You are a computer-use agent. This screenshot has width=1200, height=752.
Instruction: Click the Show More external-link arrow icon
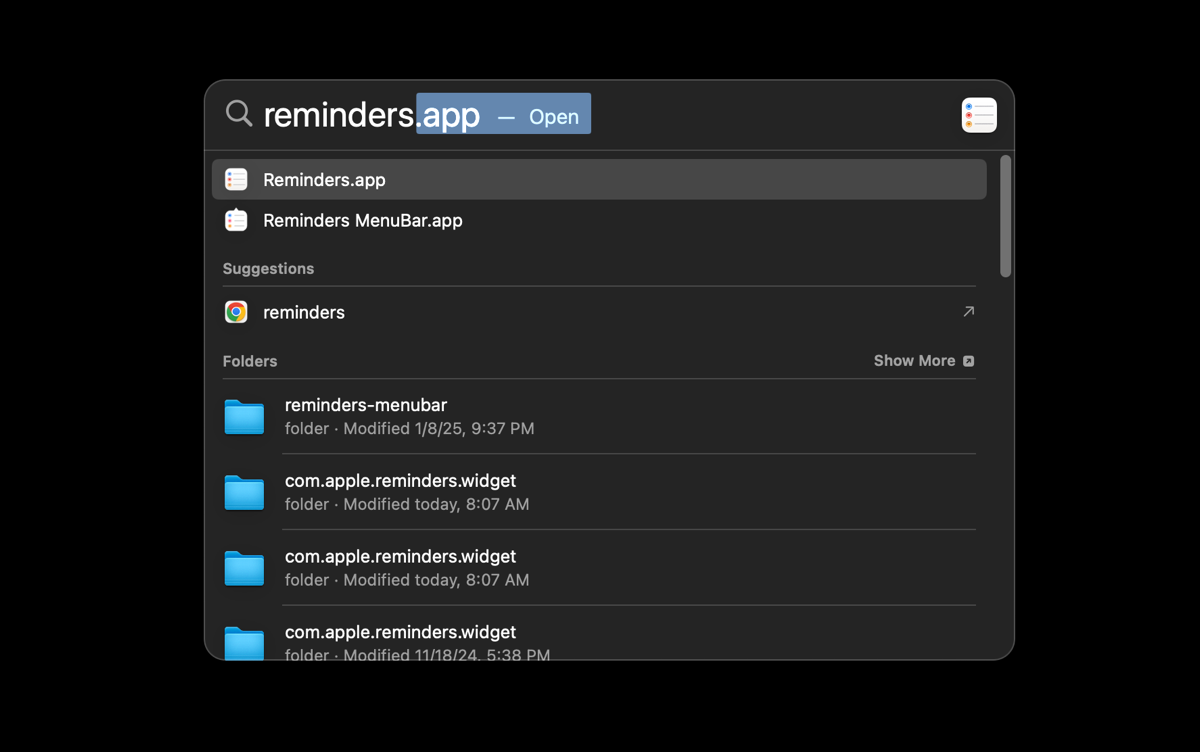tap(967, 361)
